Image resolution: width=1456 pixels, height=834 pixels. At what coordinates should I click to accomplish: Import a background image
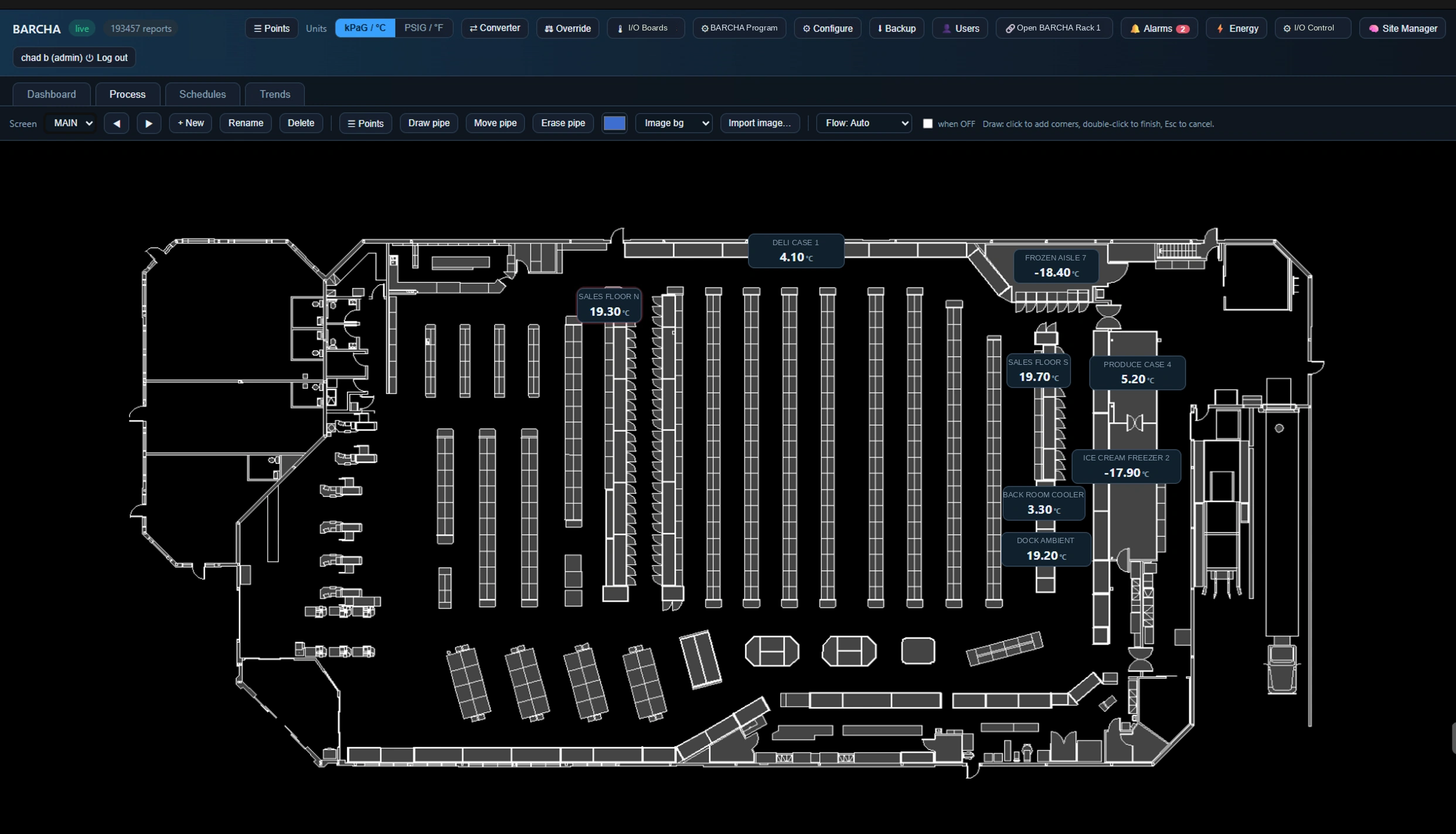(x=760, y=123)
